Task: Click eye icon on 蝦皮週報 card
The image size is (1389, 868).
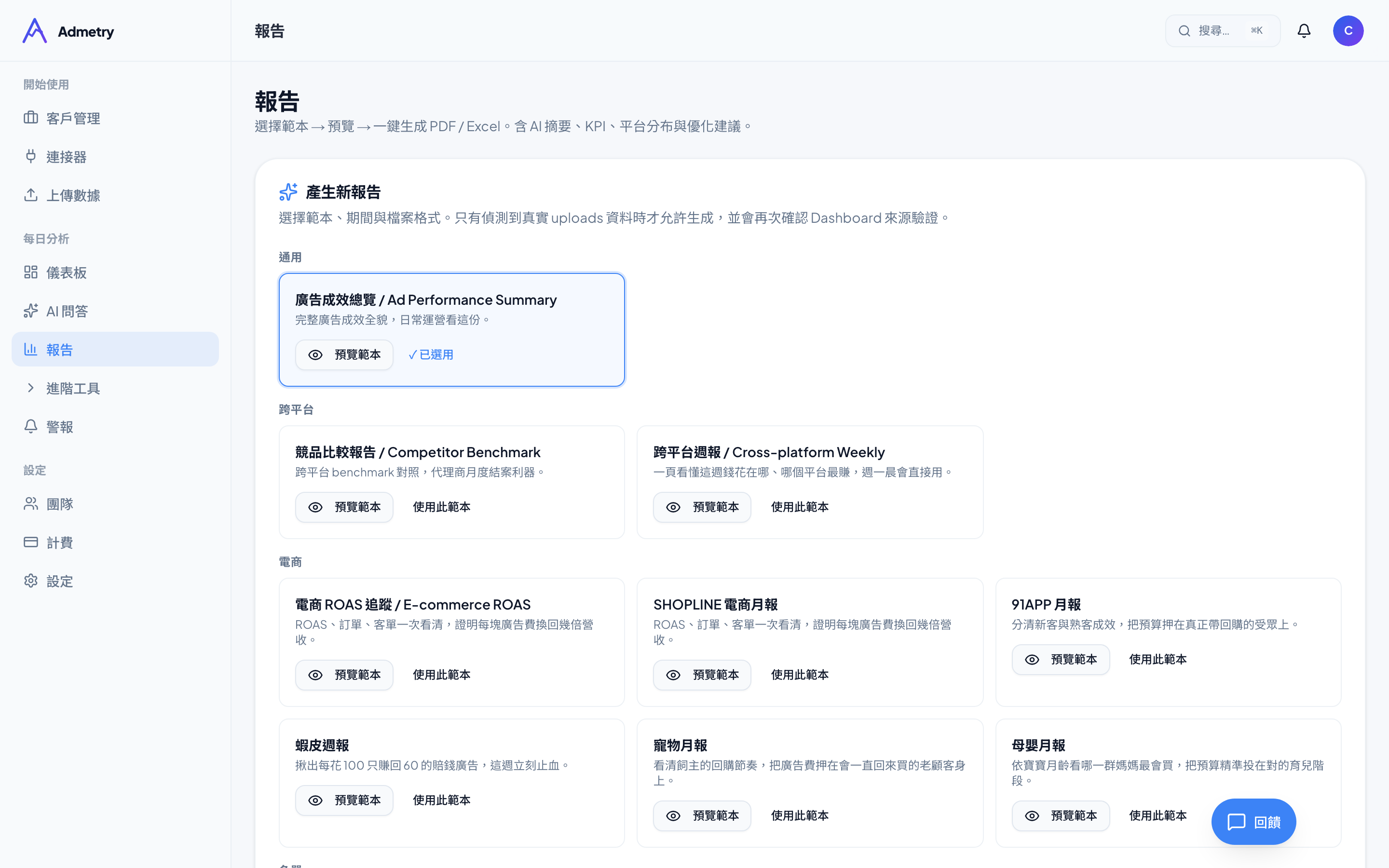Action: click(315, 800)
